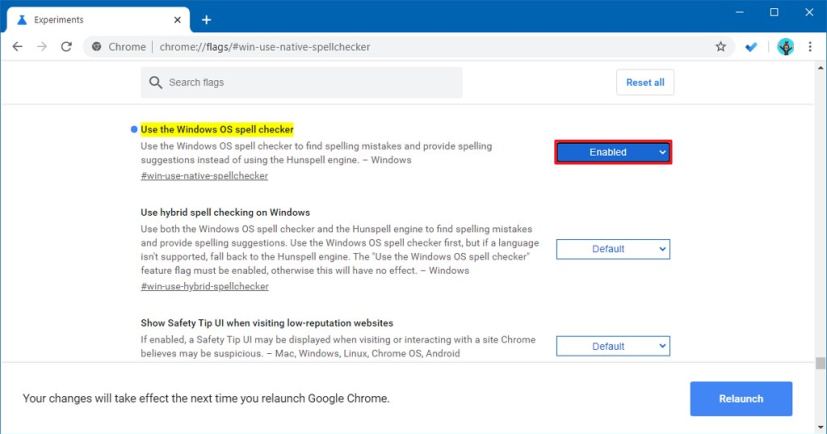The height and width of the screenshot is (434, 827).
Task: Reload the flags page
Action: pyautogui.click(x=66, y=46)
